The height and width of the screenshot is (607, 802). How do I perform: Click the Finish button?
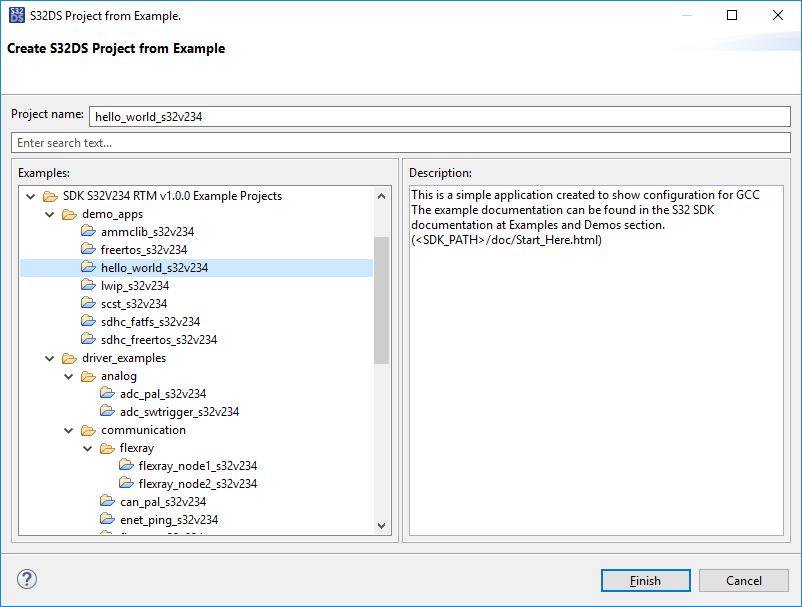coord(645,580)
